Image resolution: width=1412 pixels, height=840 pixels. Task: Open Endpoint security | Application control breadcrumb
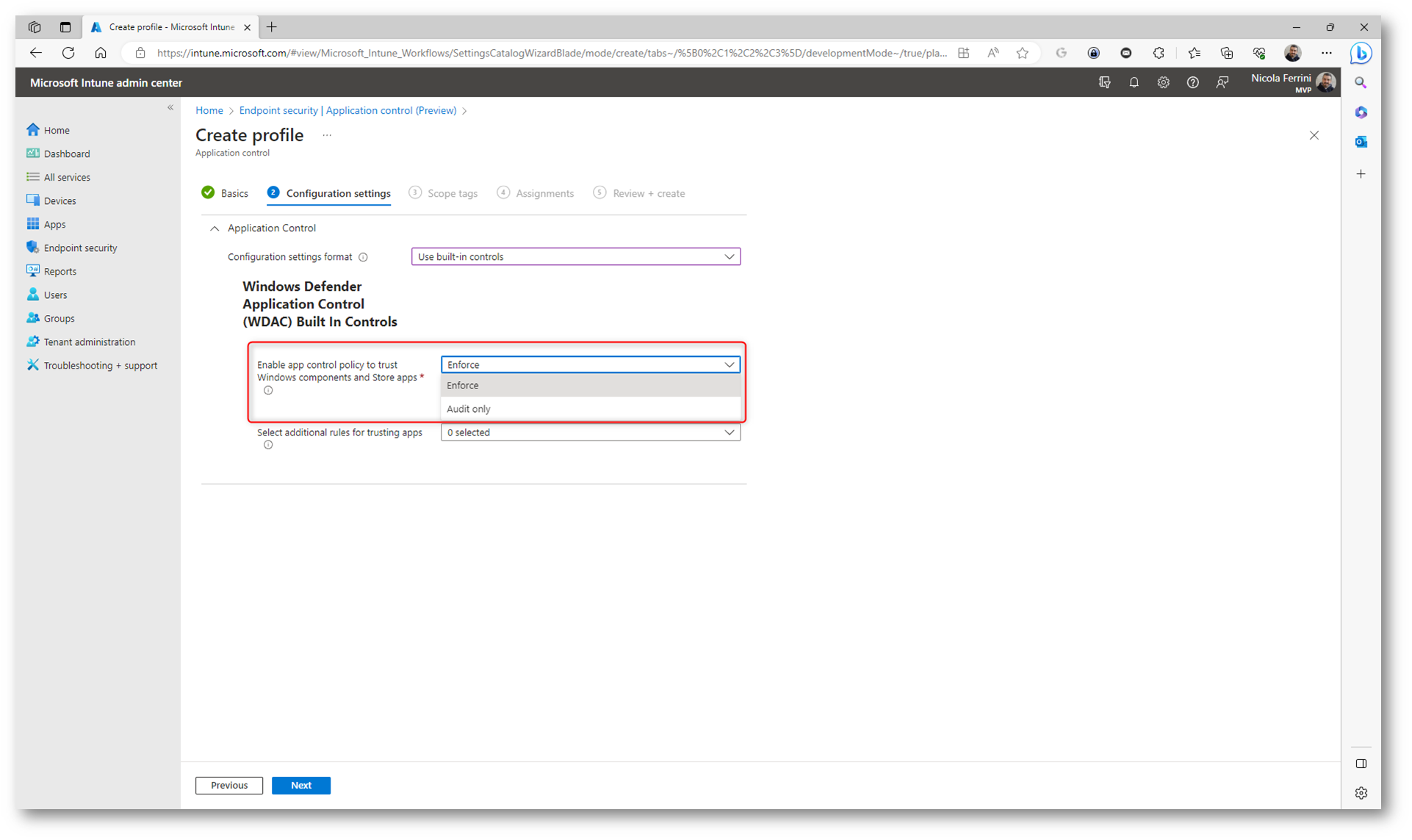tap(347, 110)
